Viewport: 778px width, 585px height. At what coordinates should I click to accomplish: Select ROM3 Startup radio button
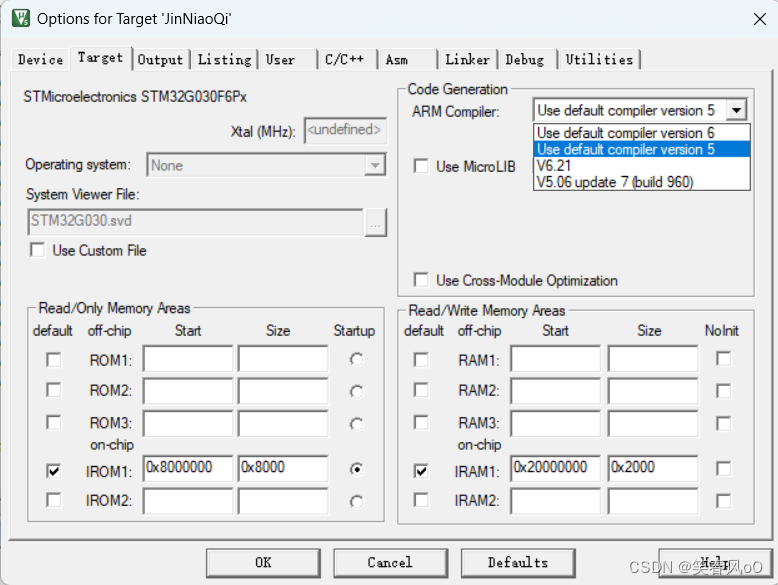point(356,424)
